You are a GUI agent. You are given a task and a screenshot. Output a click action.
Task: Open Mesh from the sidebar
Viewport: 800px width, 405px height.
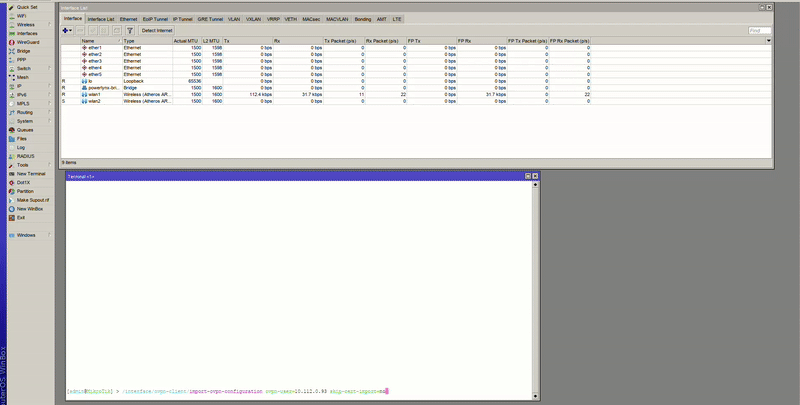22,78
